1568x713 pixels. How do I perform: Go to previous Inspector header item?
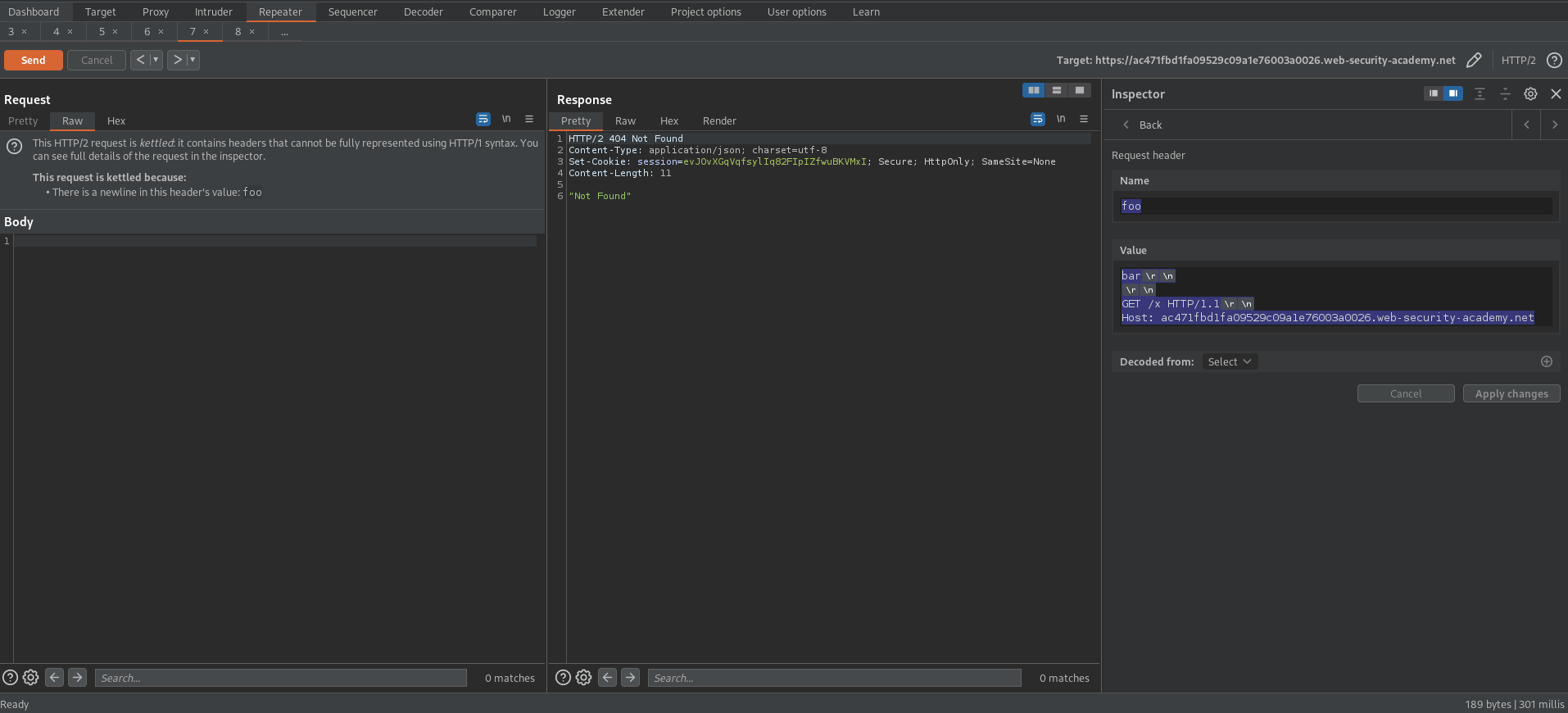click(1526, 125)
